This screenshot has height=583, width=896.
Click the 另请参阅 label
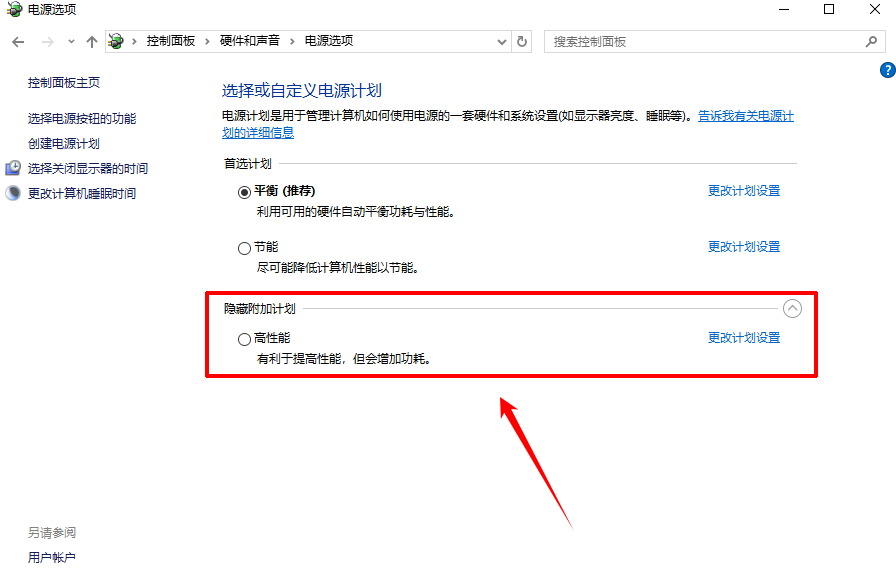52,533
